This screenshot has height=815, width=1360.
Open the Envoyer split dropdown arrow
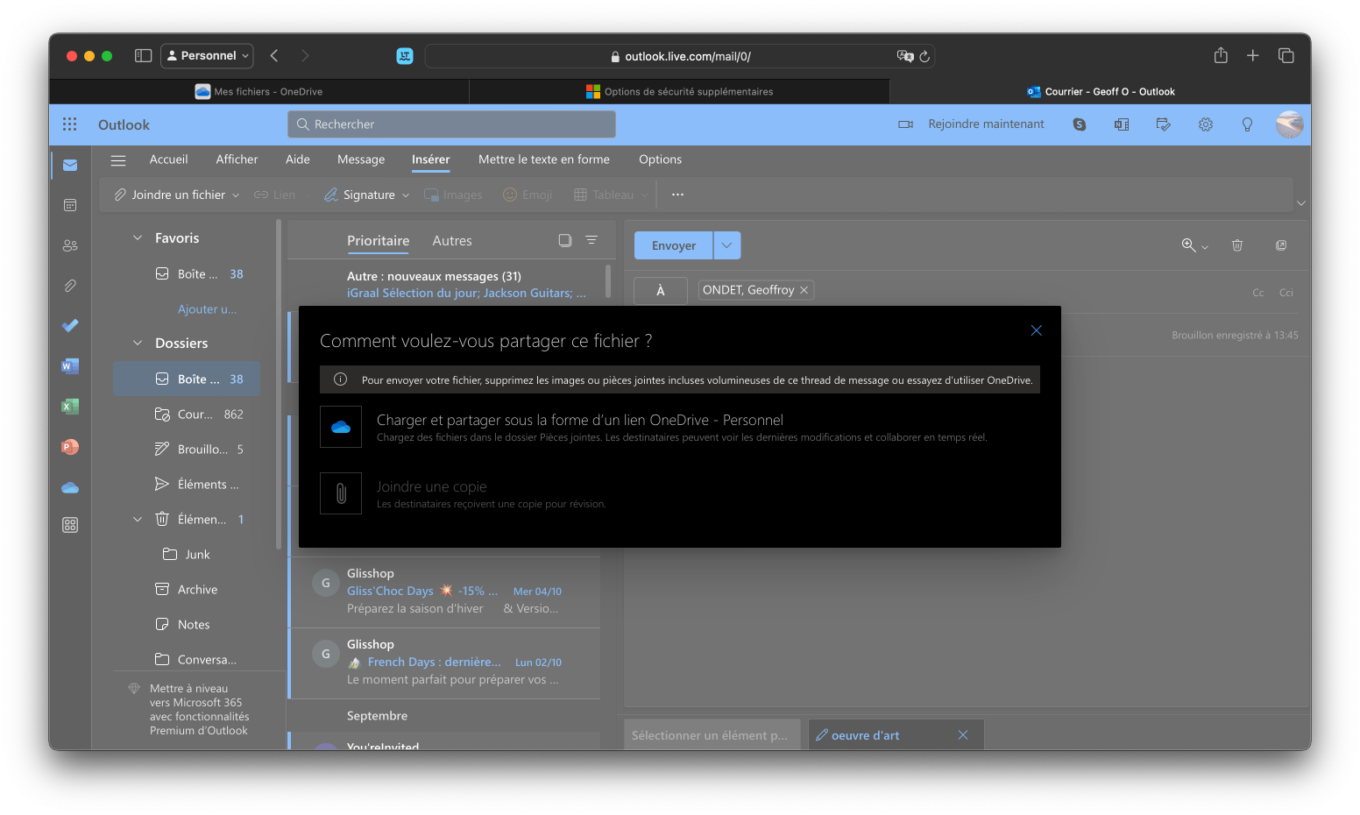(727, 245)
